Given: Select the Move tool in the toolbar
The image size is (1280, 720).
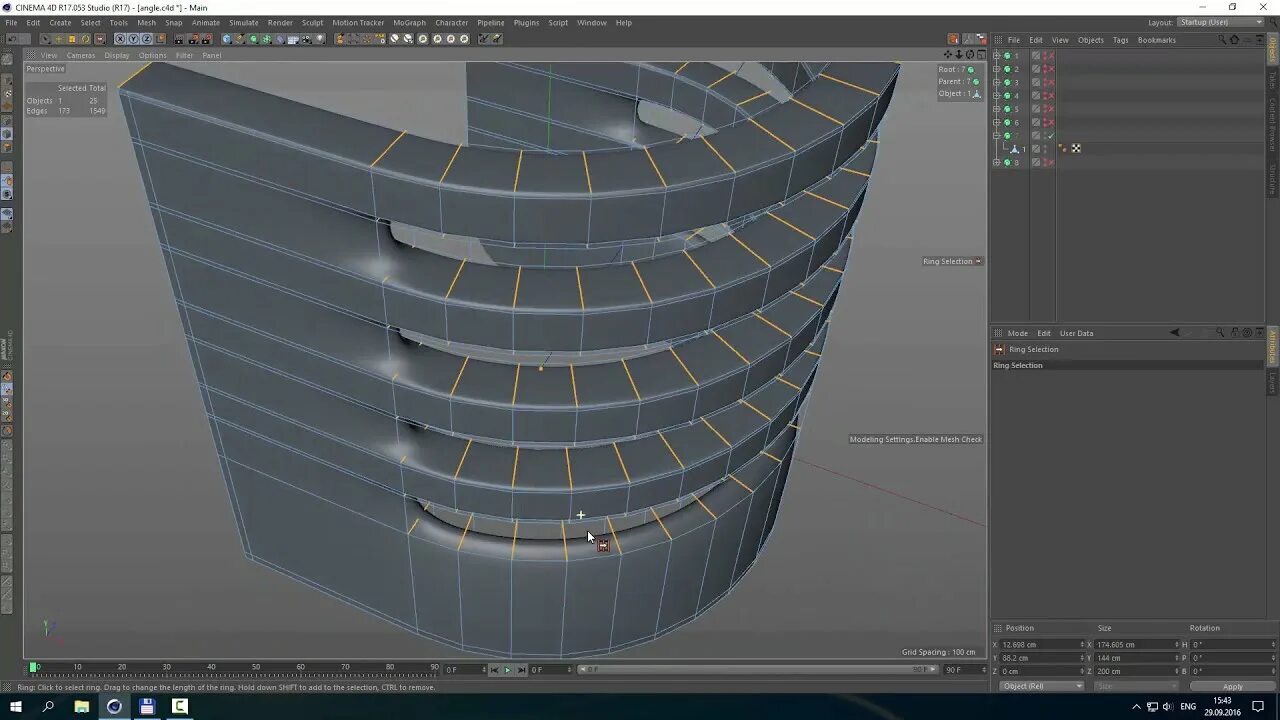Looking at the screenshot, I should 59,38.
